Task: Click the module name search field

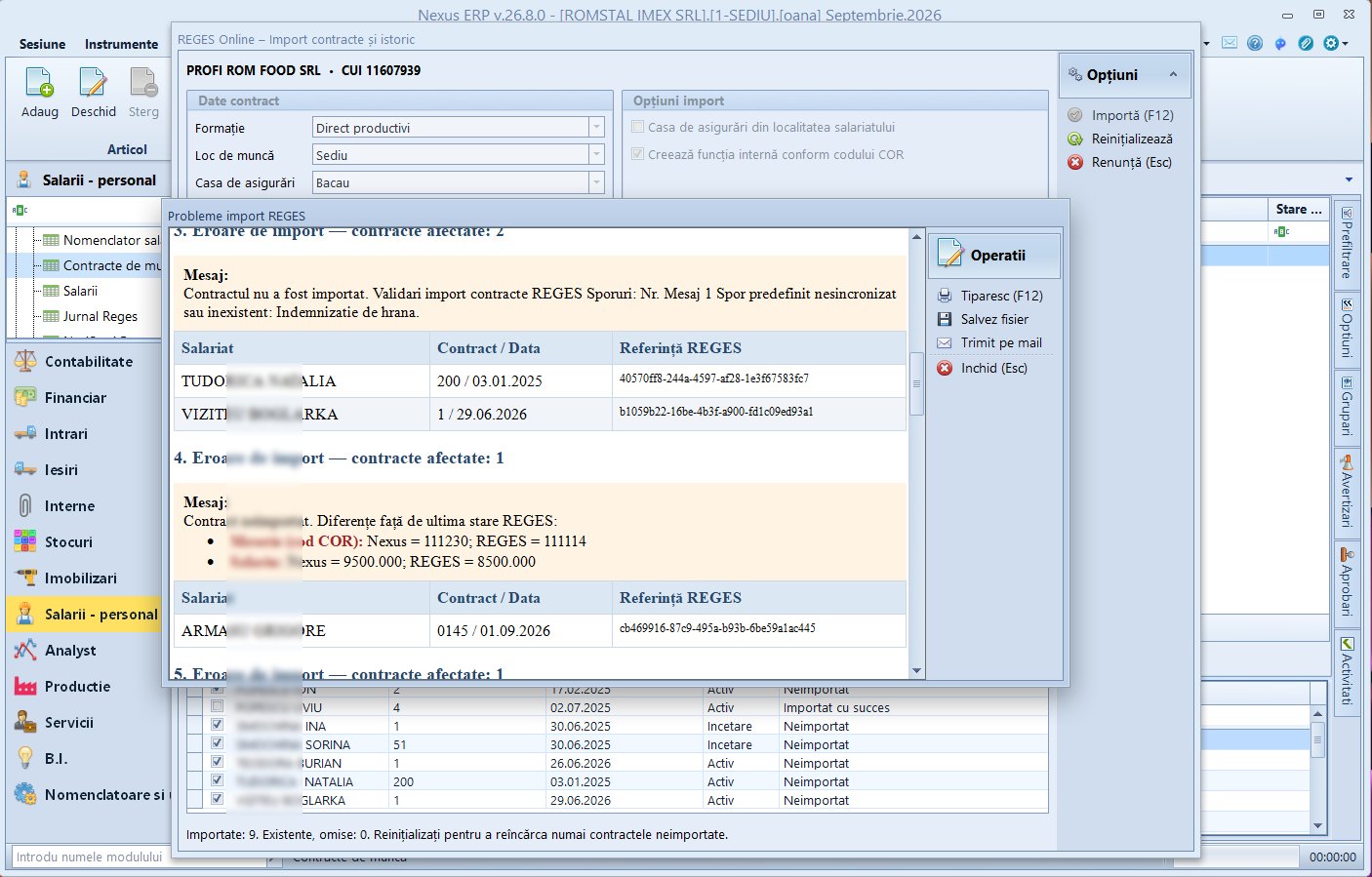Action: click(x=139, y=857)
